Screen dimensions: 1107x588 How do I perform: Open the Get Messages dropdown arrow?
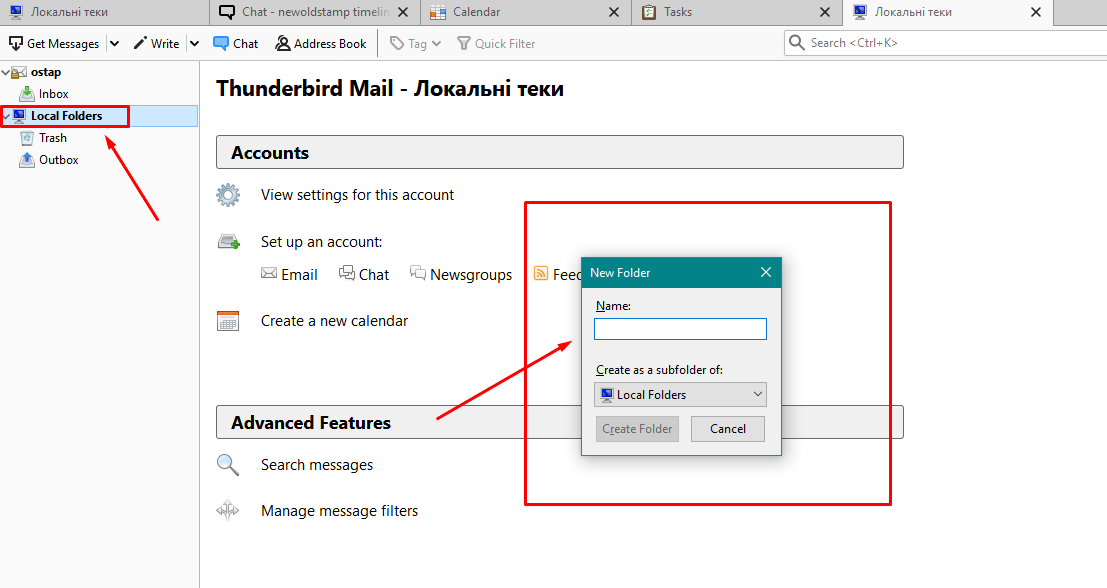pyautogui.click(x=114, y=44)
